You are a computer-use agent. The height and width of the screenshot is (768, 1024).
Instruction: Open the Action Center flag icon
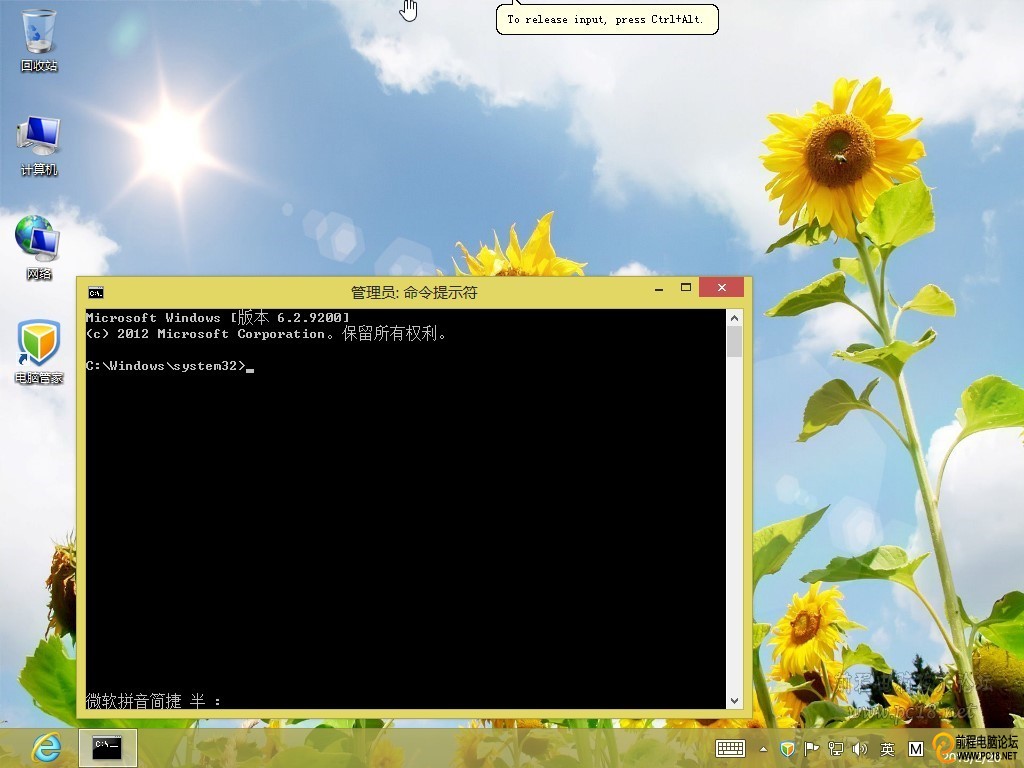pyautogui.click(x=812, y=748)
